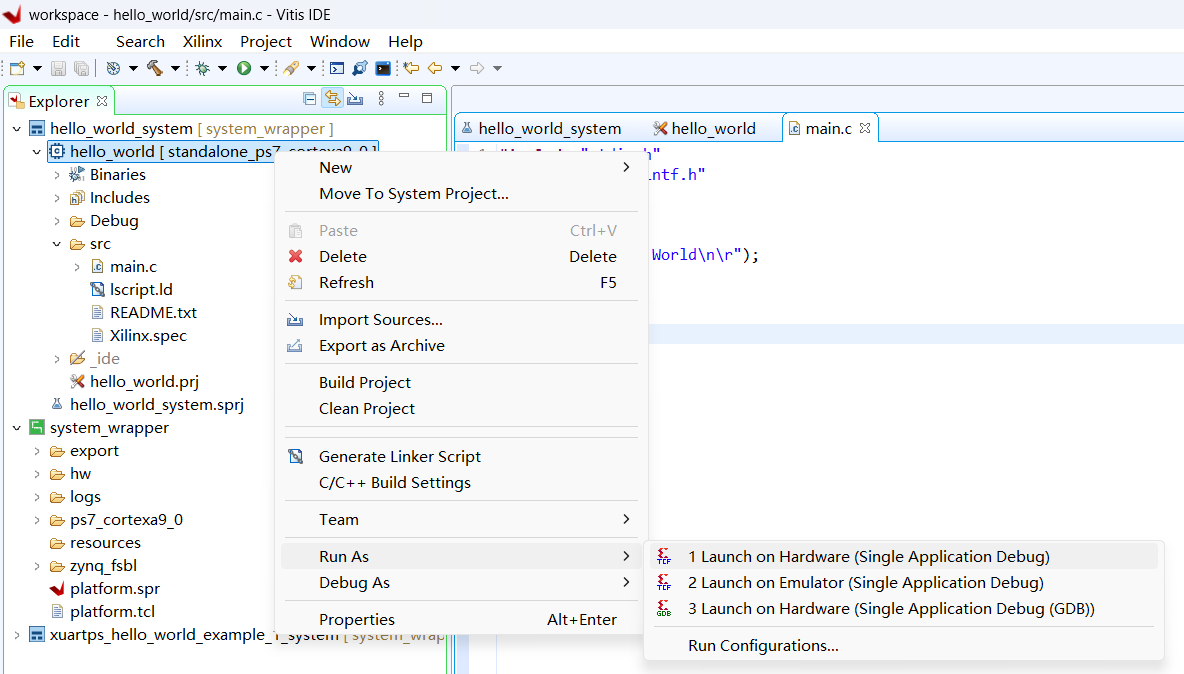The height and width of the screenshot is (674, 1184).
Task: Close the main.c editor tab
Action: pos(865,128)
